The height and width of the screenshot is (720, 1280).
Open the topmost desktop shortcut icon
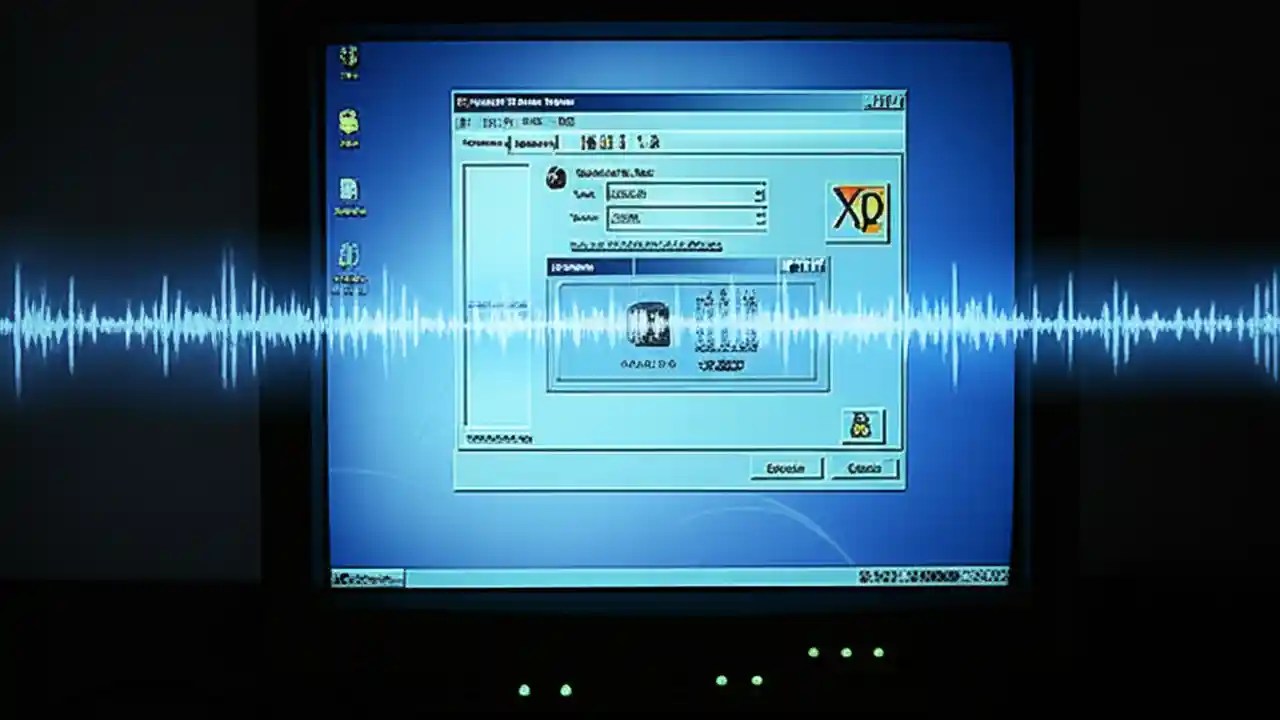348,58
